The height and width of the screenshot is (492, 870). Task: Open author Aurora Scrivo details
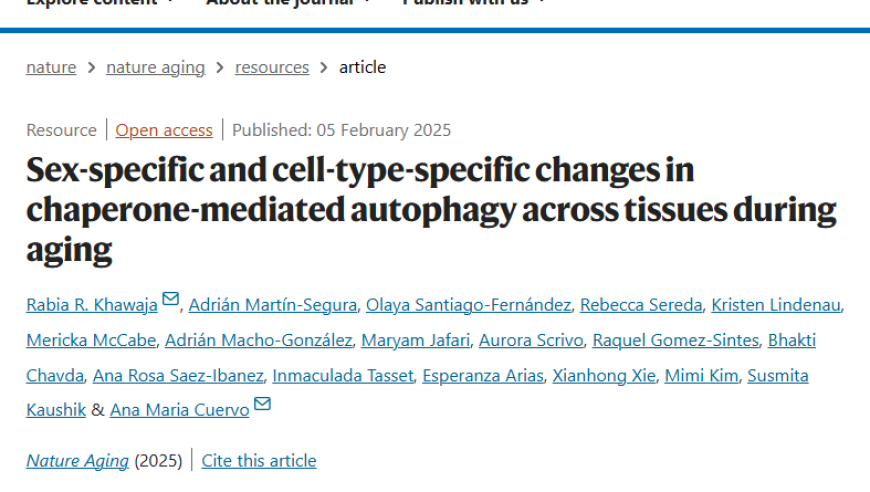531,340
